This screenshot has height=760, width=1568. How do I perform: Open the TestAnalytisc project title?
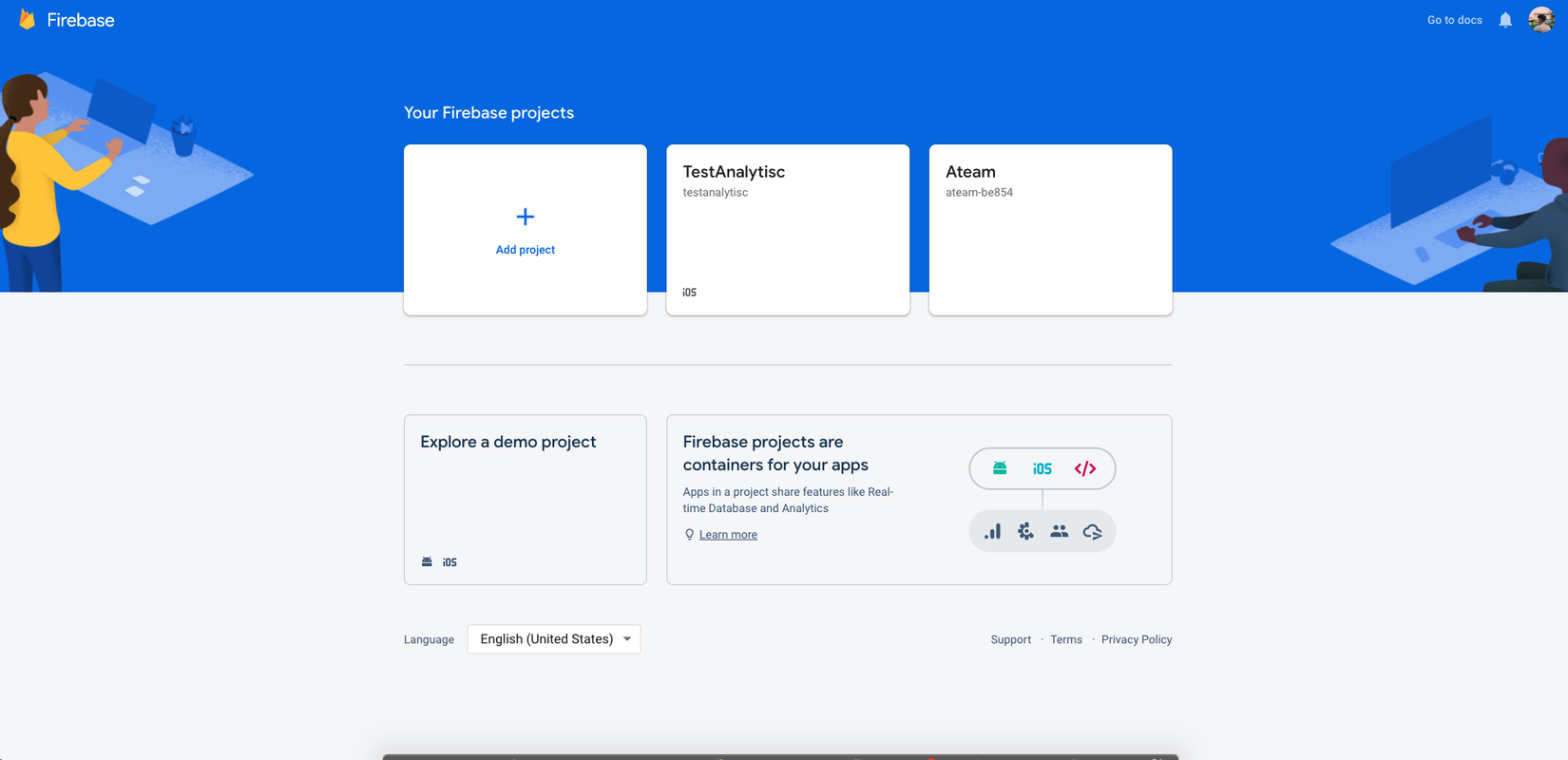(734, 172)
